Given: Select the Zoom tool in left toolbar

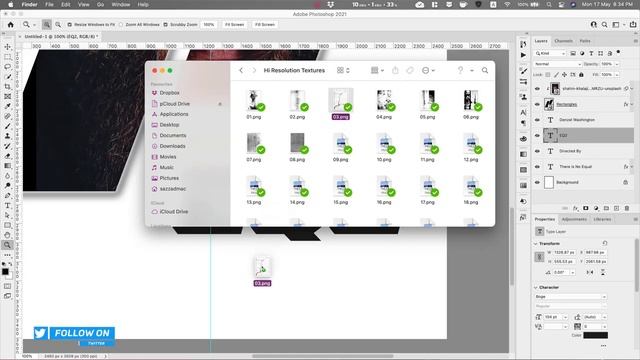Looking at the screenshot, I should [7, 245].
